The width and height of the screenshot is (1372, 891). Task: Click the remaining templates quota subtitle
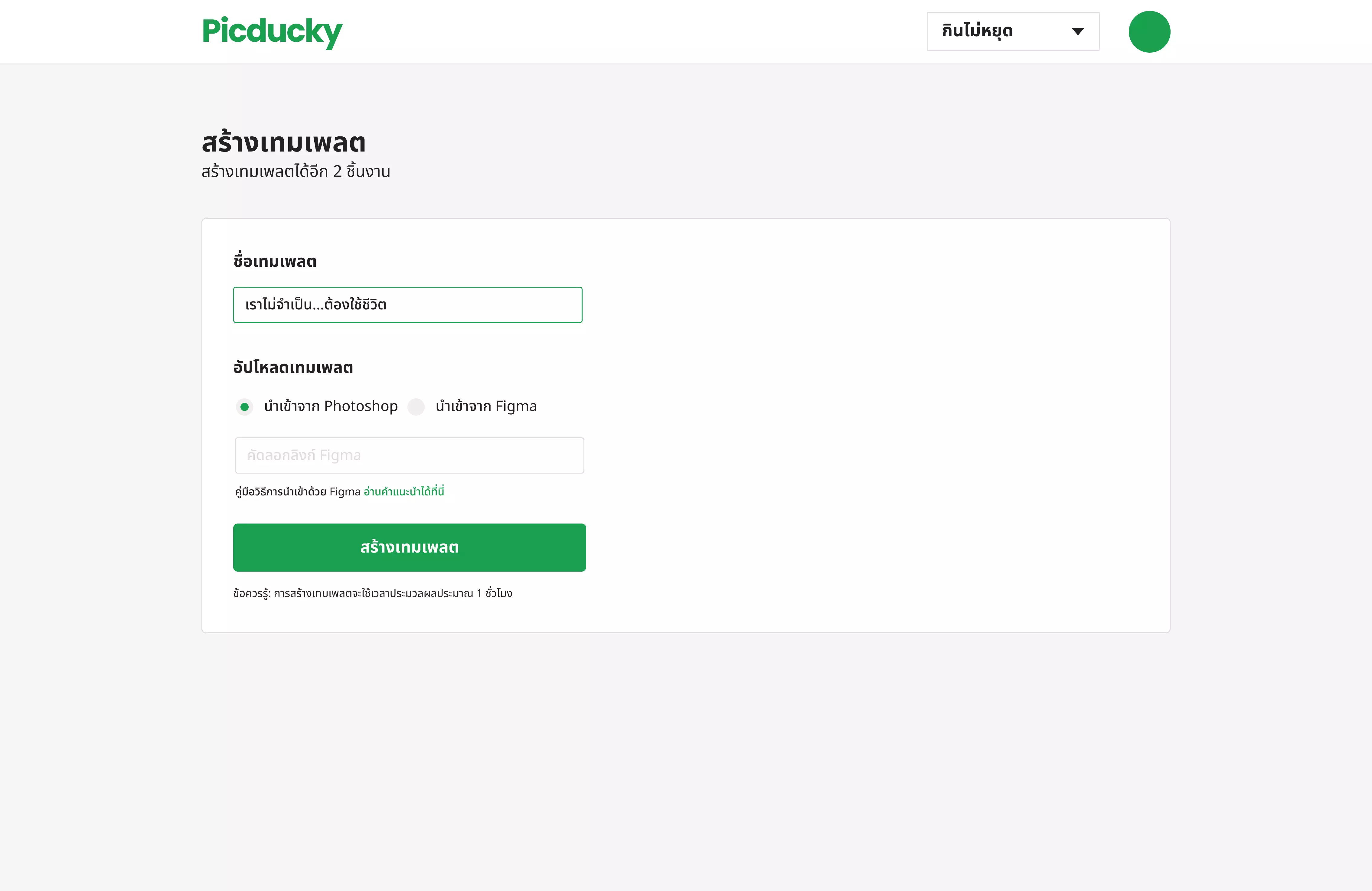click(296, 172)
